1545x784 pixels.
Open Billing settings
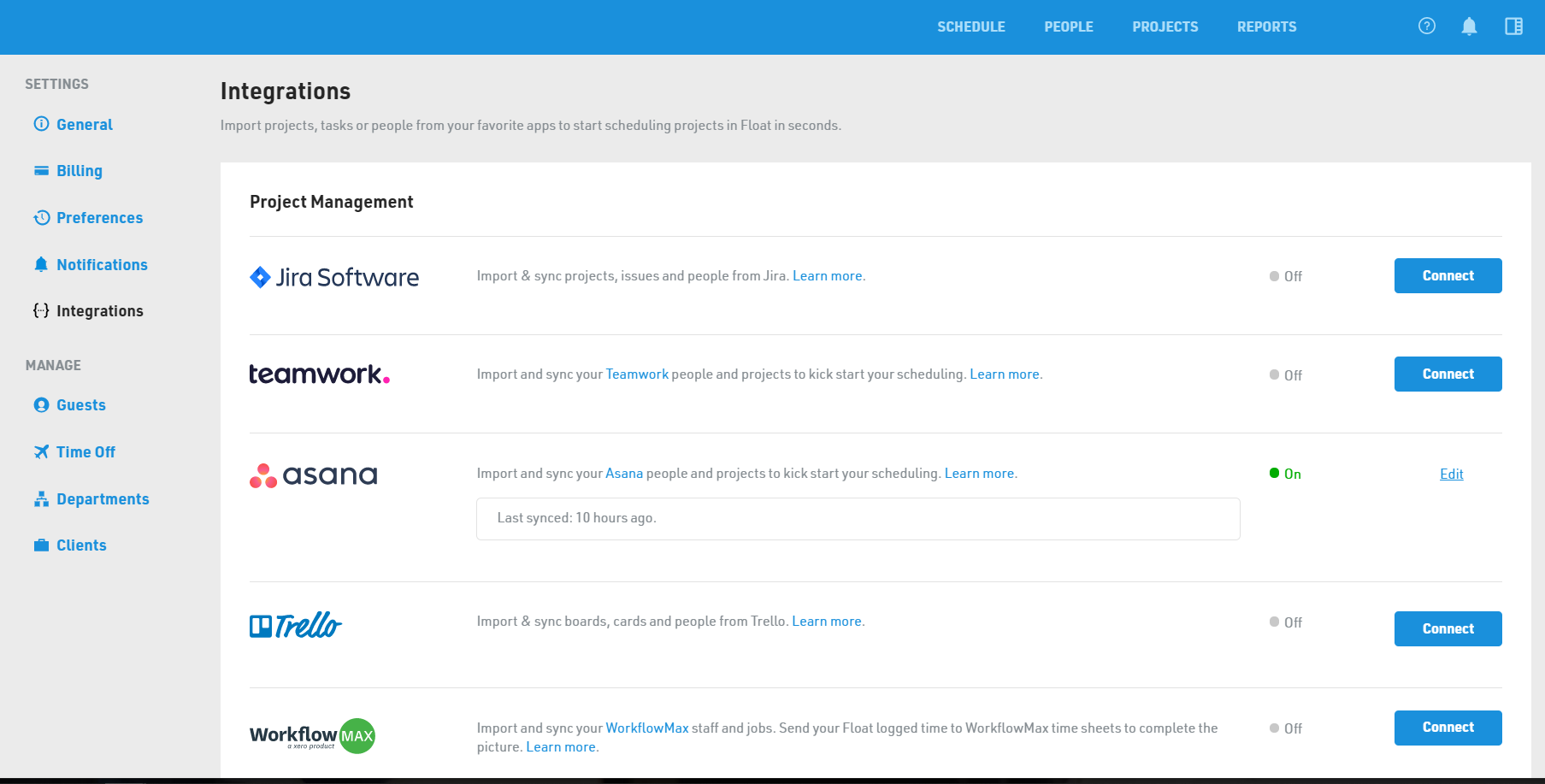80,171
